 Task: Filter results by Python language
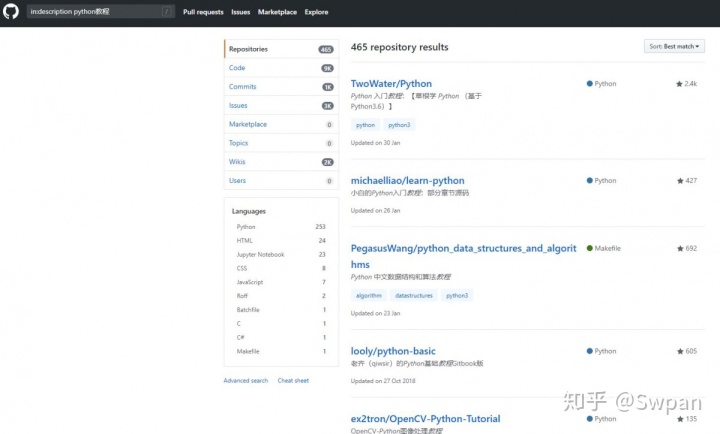[x=281, y=227]
